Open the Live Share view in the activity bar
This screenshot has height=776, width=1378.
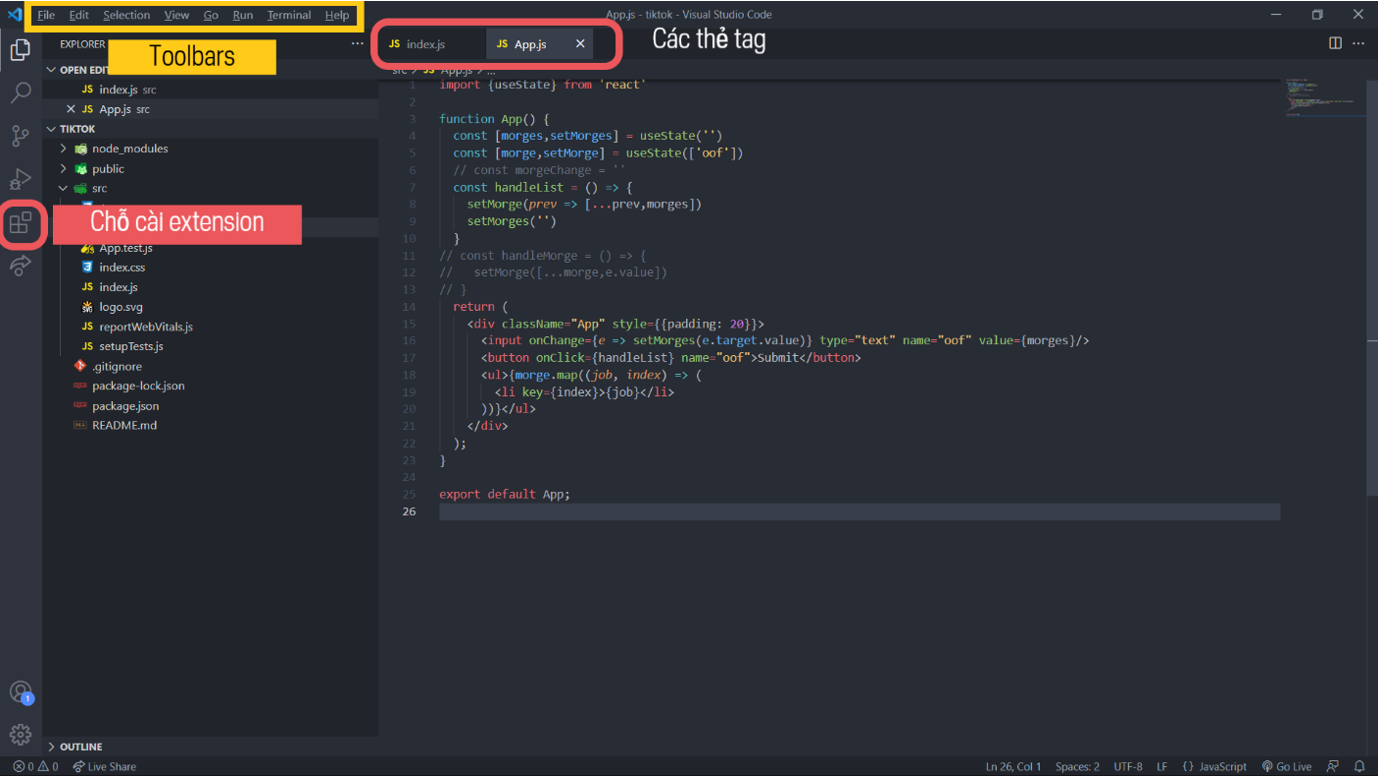tap(20, 266)
